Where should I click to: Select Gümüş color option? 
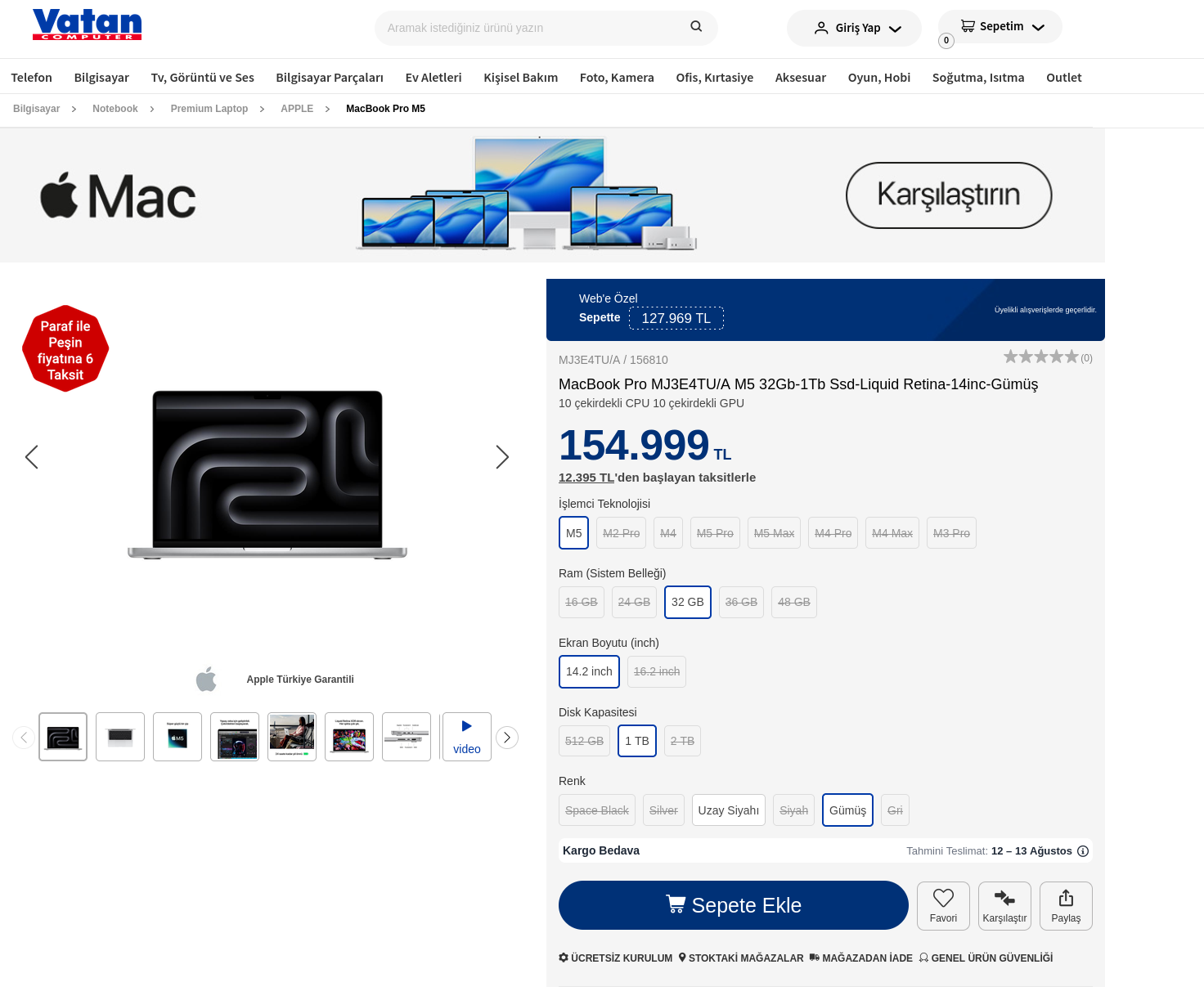[x=847, y=810]
